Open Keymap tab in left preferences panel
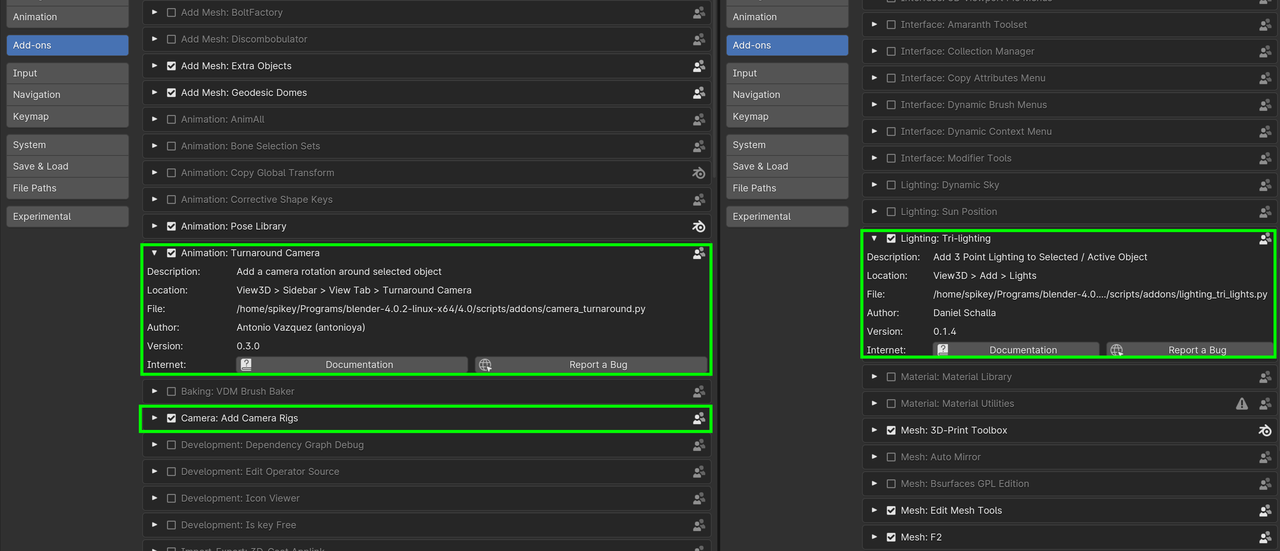 tap(68, 116)
